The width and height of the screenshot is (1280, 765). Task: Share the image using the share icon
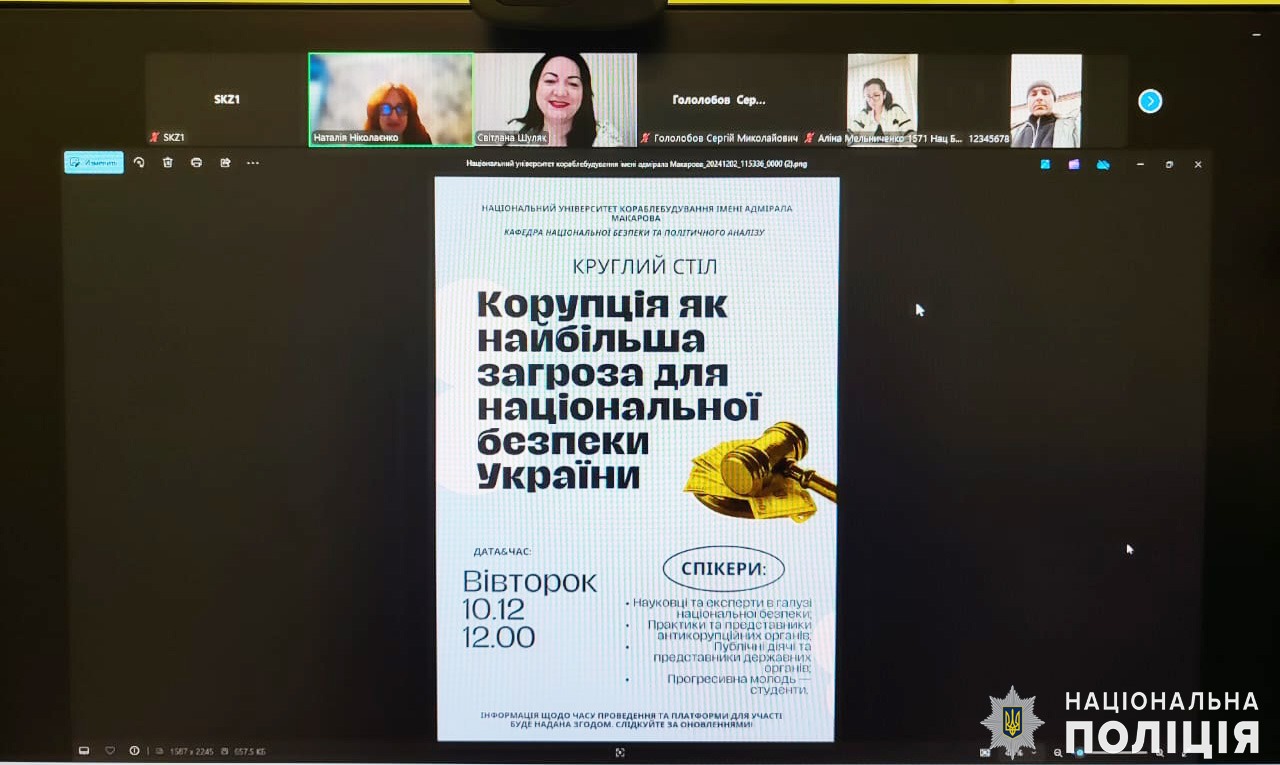225,162
